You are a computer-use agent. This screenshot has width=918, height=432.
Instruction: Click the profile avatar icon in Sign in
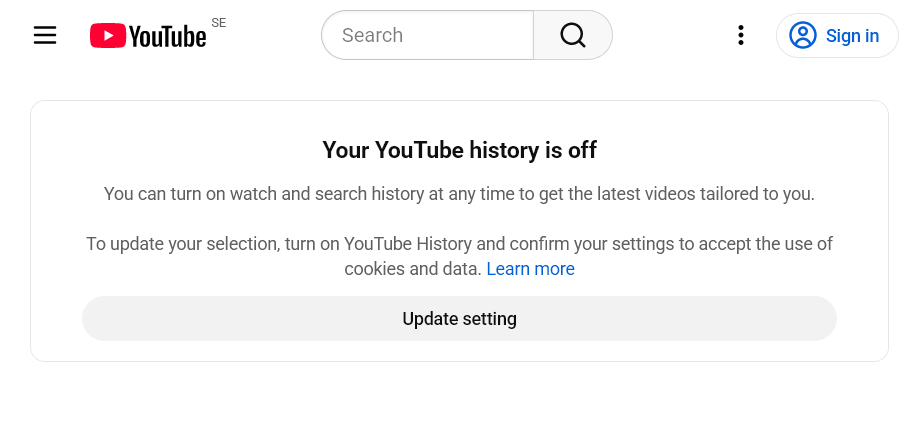pos(802,36)
